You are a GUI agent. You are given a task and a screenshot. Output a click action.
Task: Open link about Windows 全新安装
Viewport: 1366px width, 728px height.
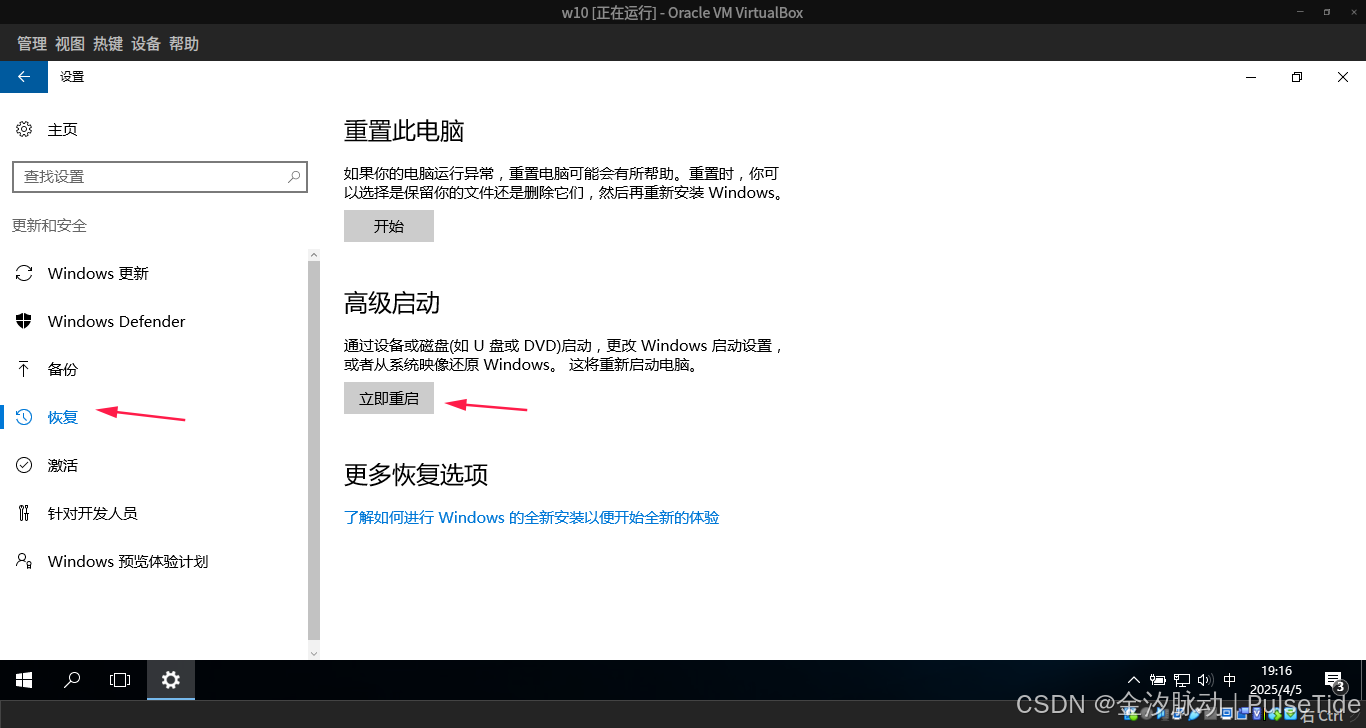pos(532,518)
